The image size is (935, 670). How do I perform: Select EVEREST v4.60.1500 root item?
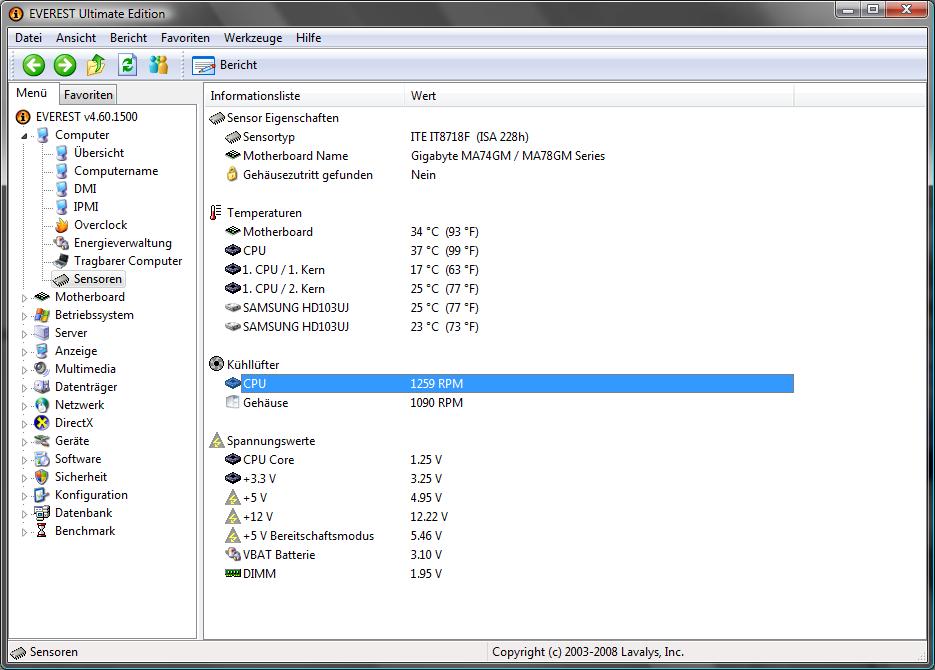point(86,117)
